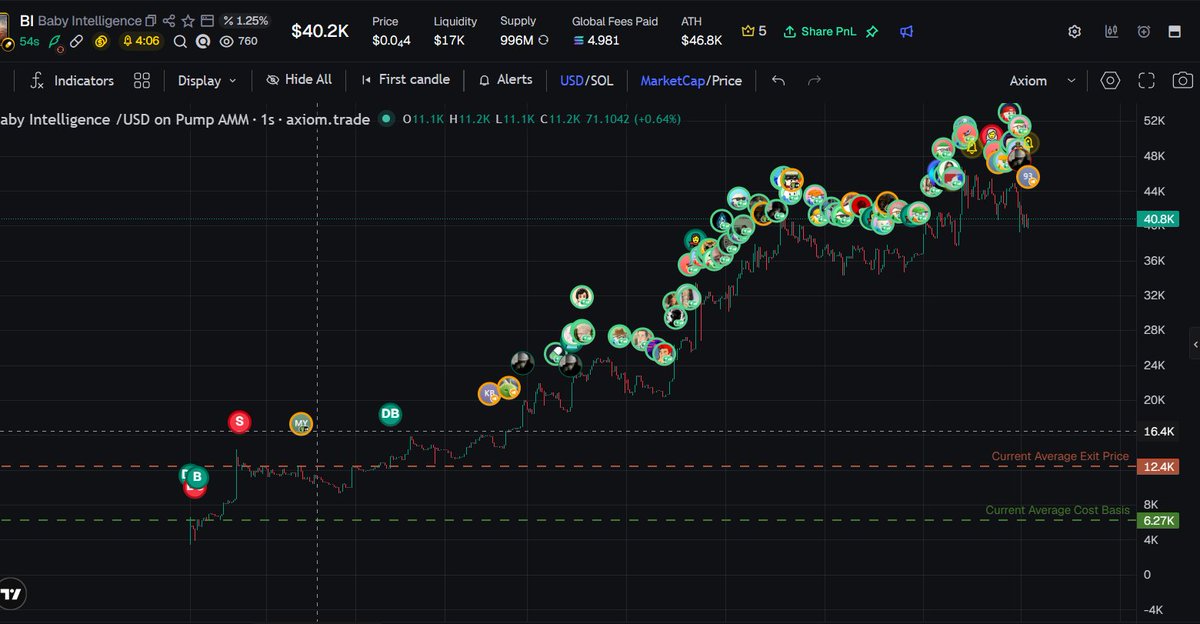Viewport: 1200px width, 624px height.
Task: Click the Current Average Exit Price label
Action: (x=1060, y=456)
